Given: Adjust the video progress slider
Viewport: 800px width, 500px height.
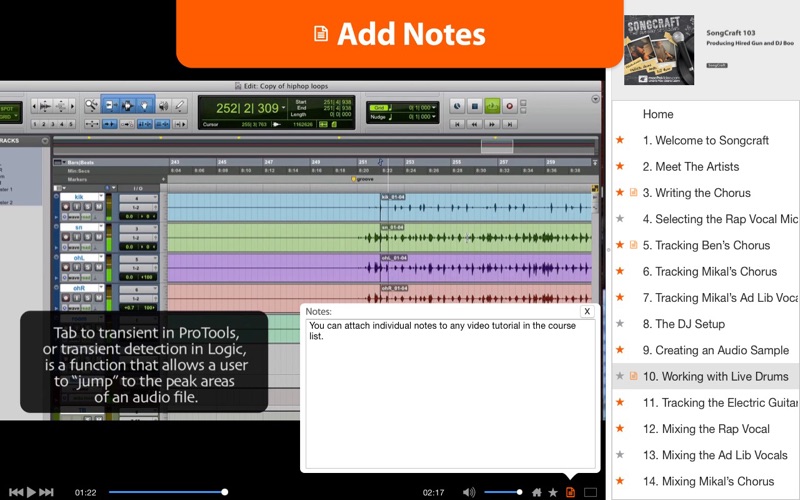Looking at the screenshot, I should (x=167, y=492).
